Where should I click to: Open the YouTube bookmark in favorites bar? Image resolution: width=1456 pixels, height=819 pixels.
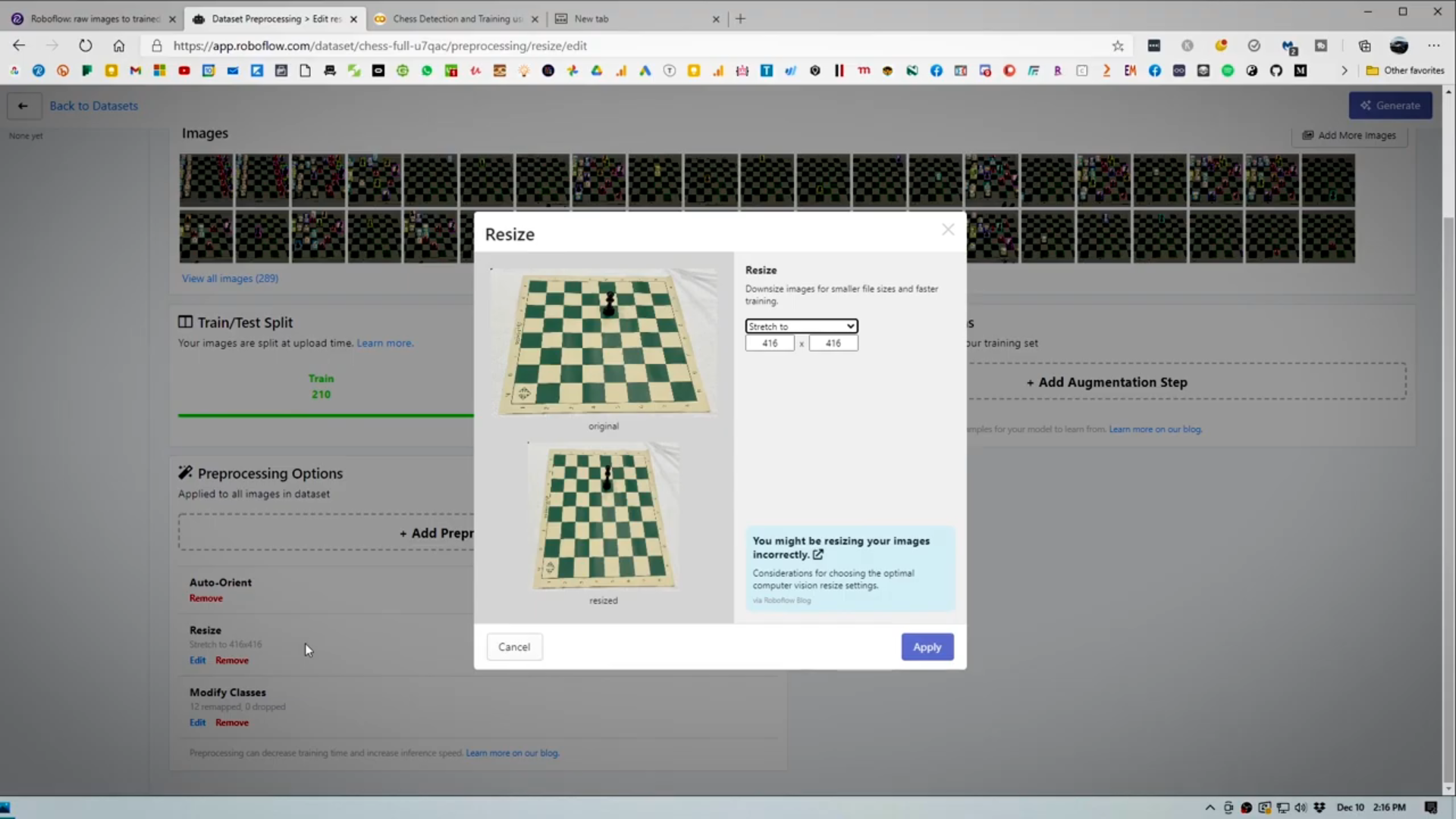pos(184,71)
